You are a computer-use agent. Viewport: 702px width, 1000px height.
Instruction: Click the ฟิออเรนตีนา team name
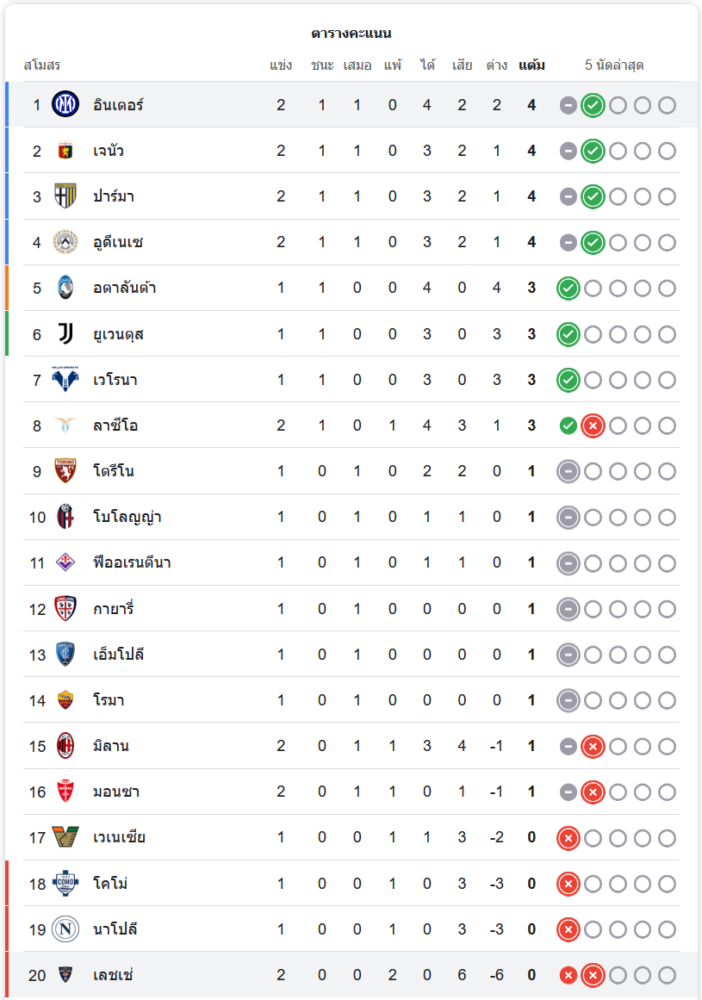(x=132, y=562)
